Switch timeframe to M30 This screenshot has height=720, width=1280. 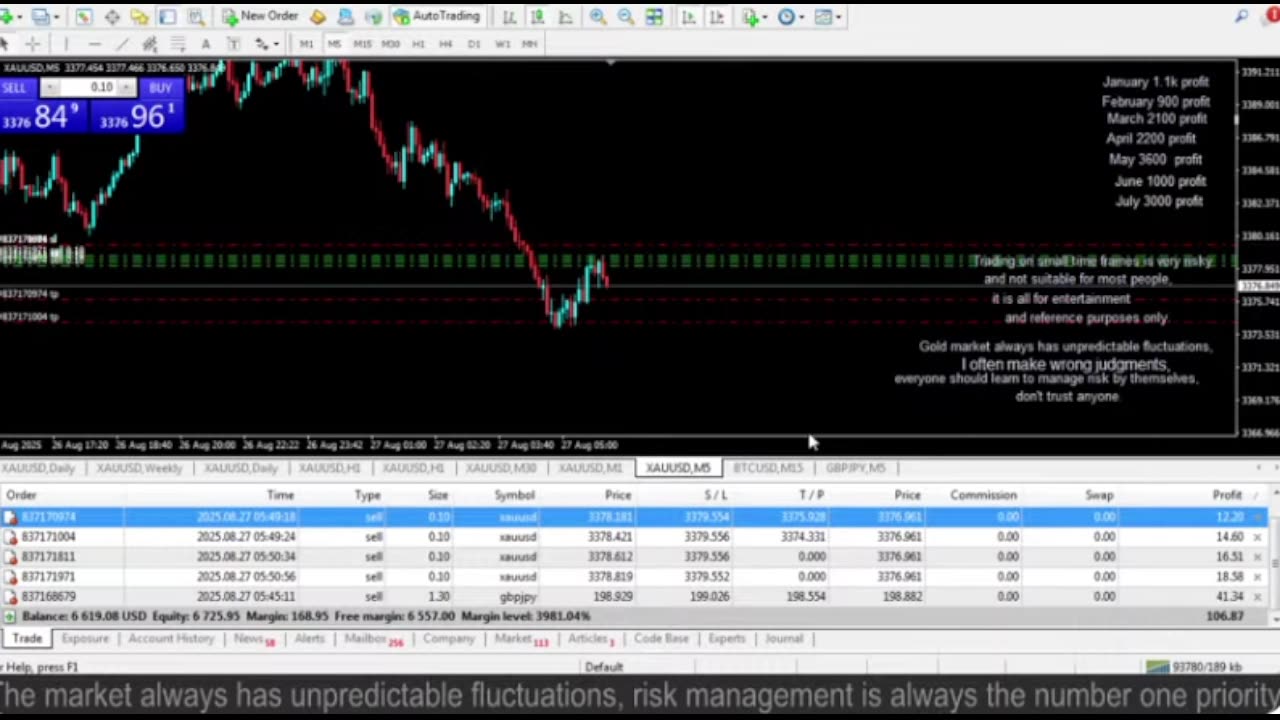(x=390, y=44)
